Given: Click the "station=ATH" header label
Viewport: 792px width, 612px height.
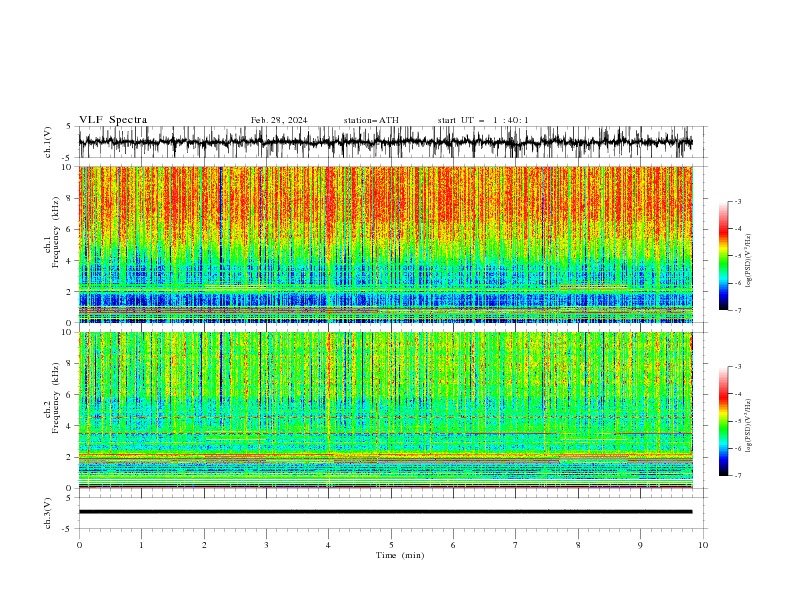Looking at the screenshot, I should 371,120.
